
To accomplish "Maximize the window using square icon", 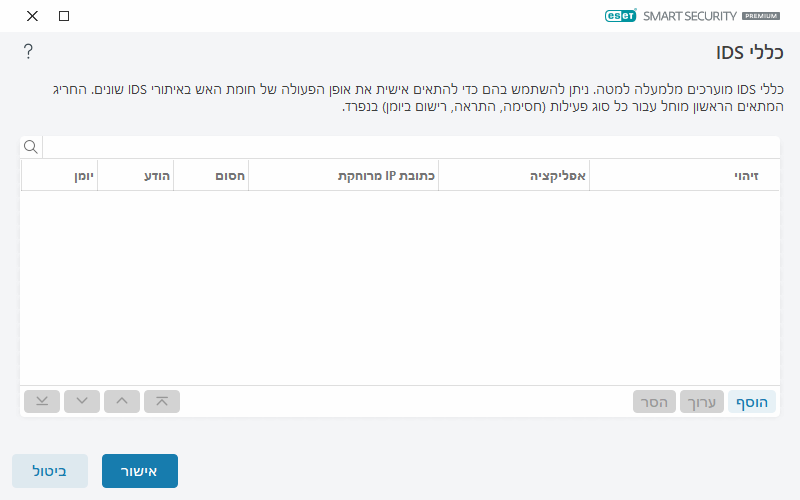I will click(x=64, y=16).
